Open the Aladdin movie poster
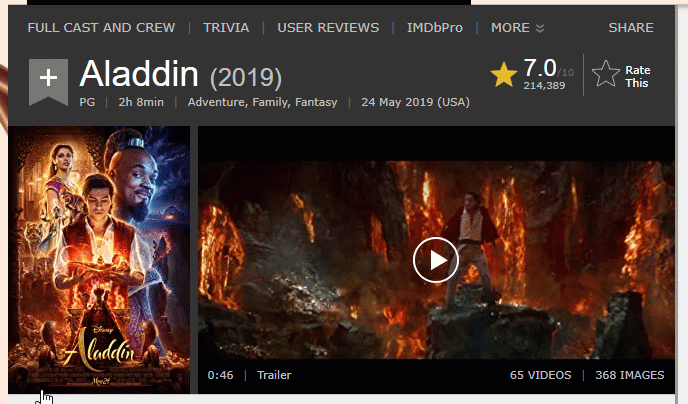Viewport: 688px width, 404px height. tap(99, 260)
